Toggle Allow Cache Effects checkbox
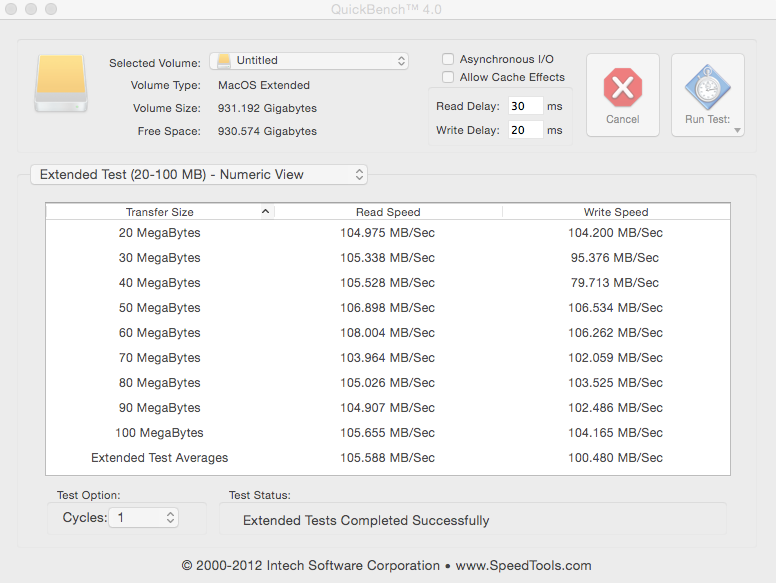This screenshot has height=583, width=776. tap(449, 77)
